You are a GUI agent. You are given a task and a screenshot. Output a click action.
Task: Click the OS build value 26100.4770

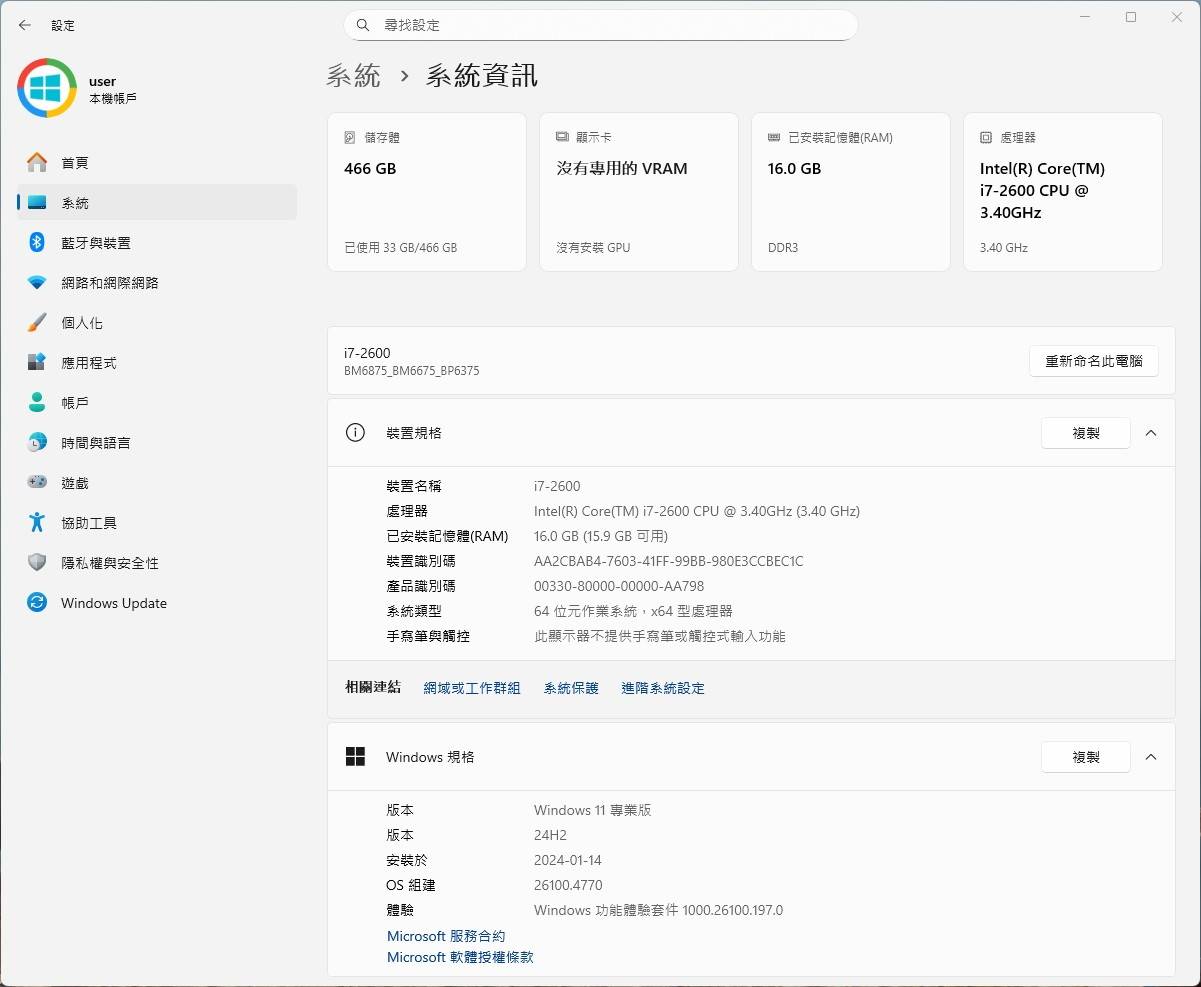click(568, 885)
